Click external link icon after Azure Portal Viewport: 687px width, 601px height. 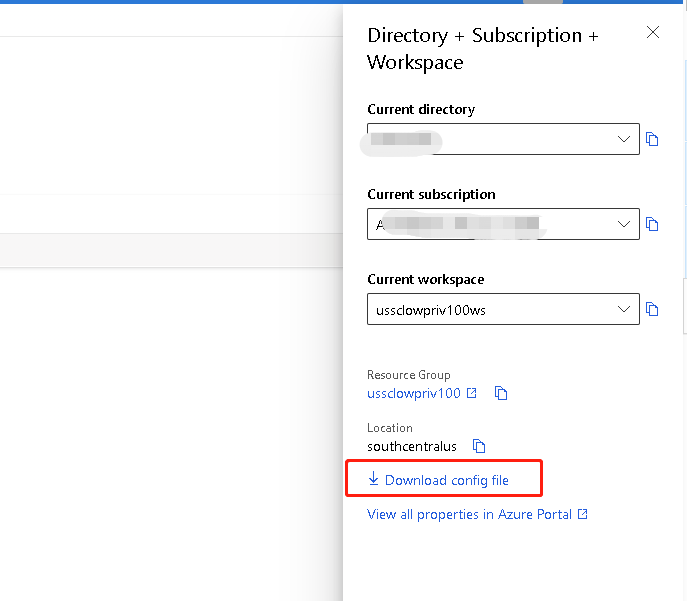pyautogui.click(x=583, y=515)
